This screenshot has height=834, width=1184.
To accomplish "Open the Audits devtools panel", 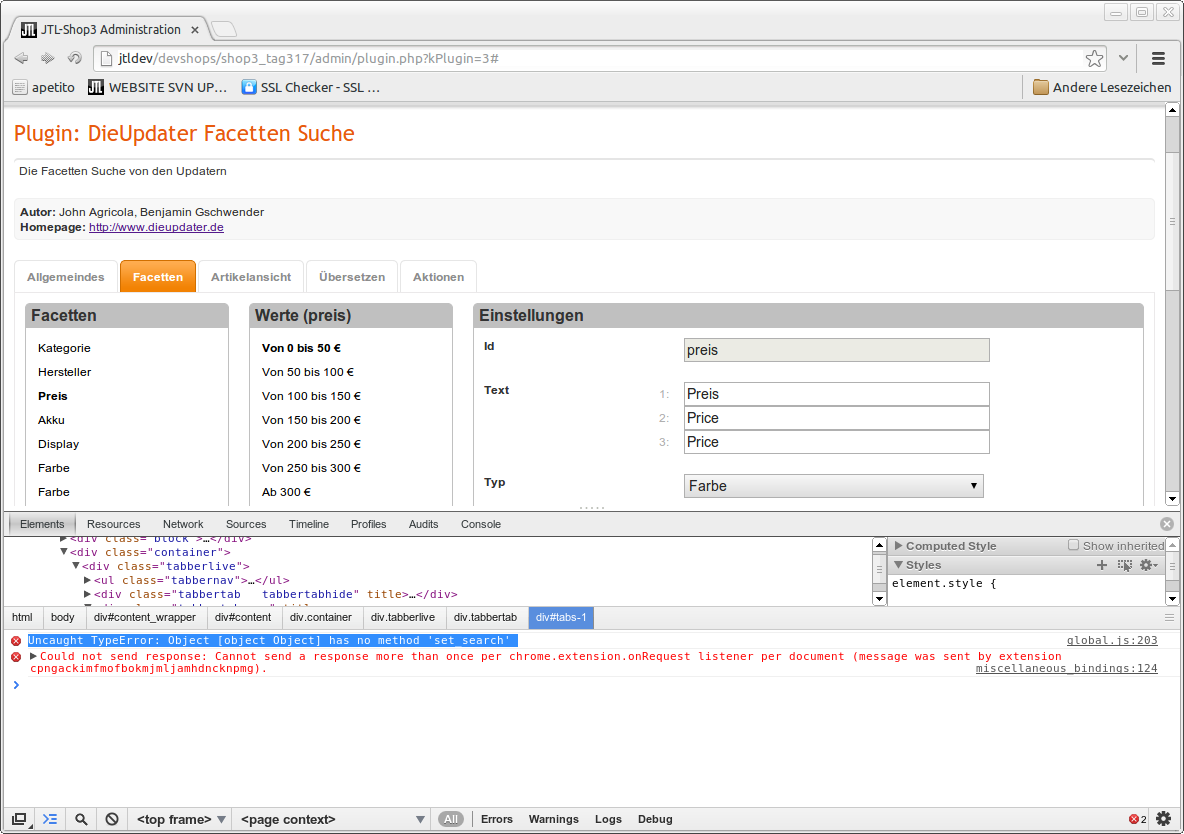I will coord(423,524).
